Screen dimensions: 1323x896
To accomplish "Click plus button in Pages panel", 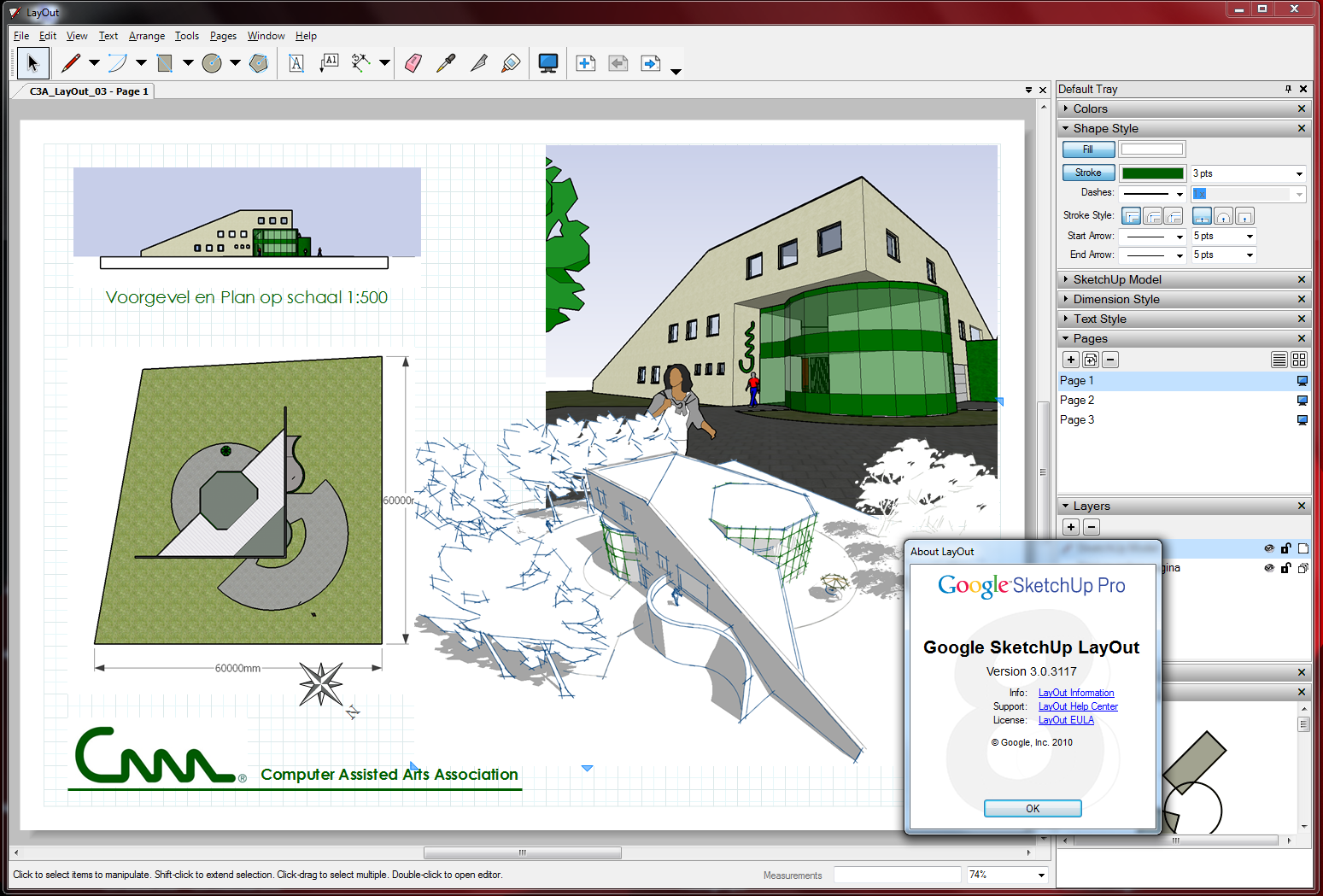I will pos(1071,360).
